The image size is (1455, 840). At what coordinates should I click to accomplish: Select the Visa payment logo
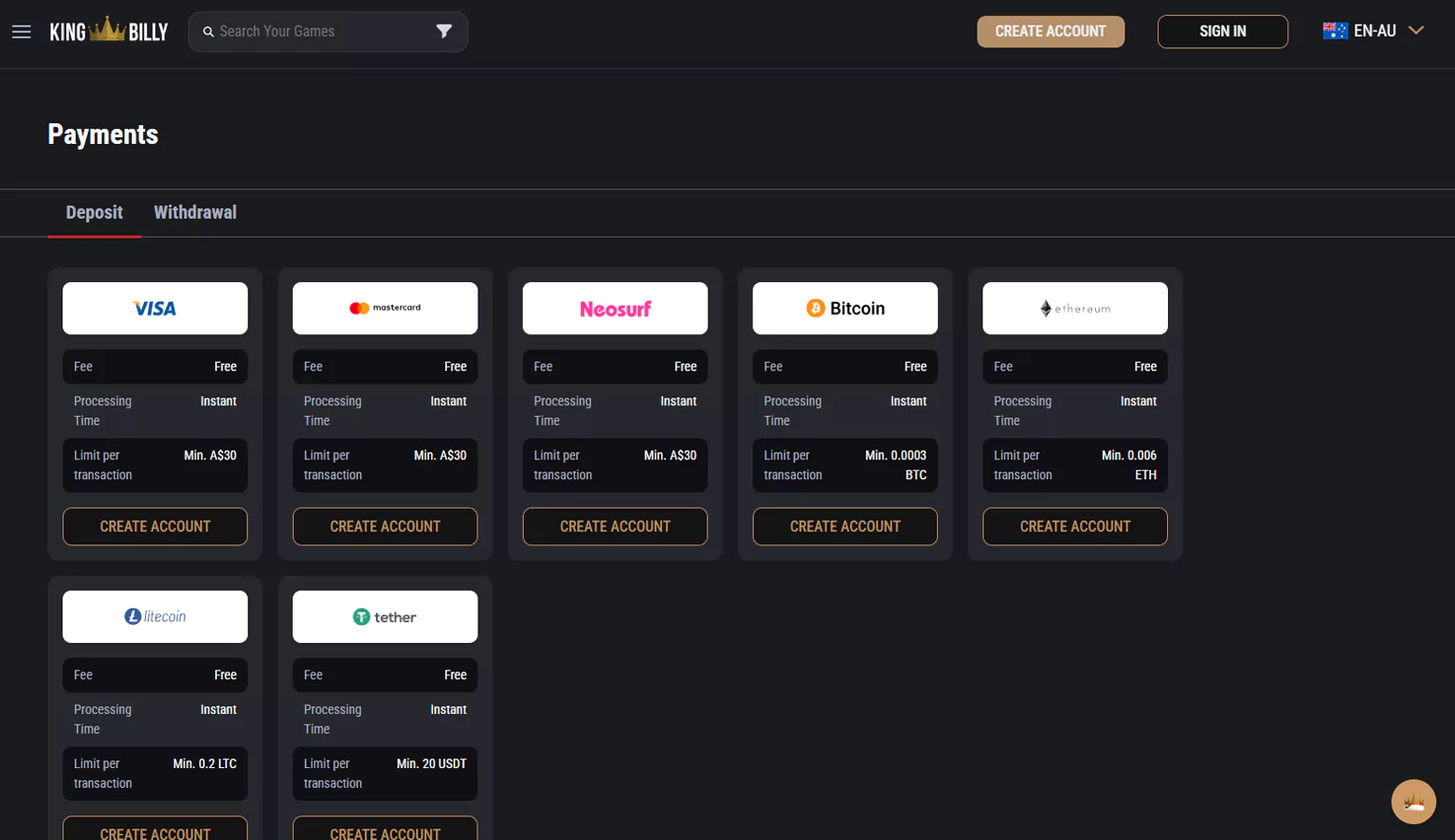154,308
